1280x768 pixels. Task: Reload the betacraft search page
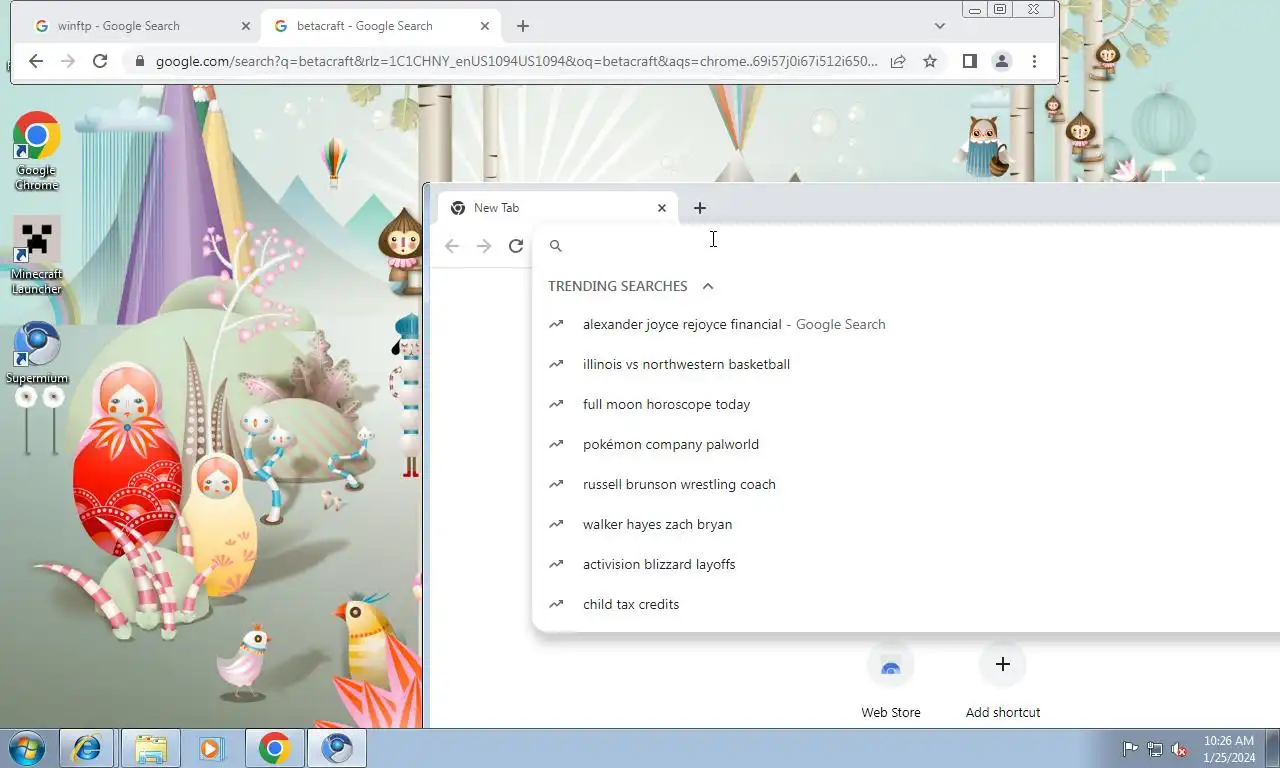pyautogui.click(x=100, y=61)
